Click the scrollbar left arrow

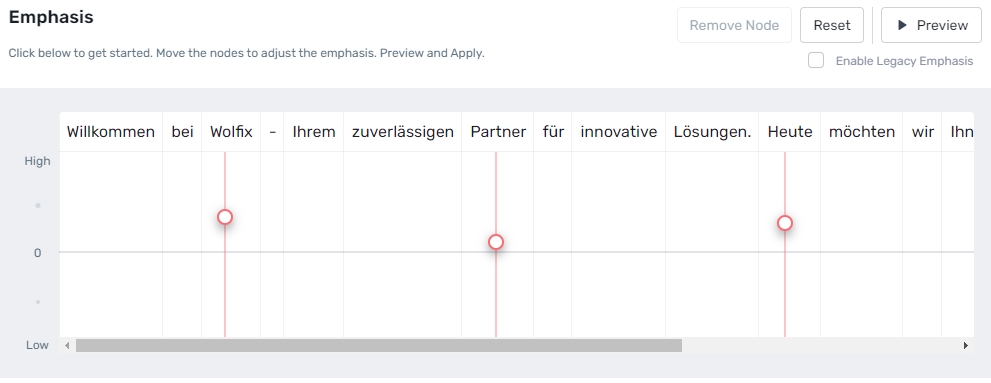point(67,346)
